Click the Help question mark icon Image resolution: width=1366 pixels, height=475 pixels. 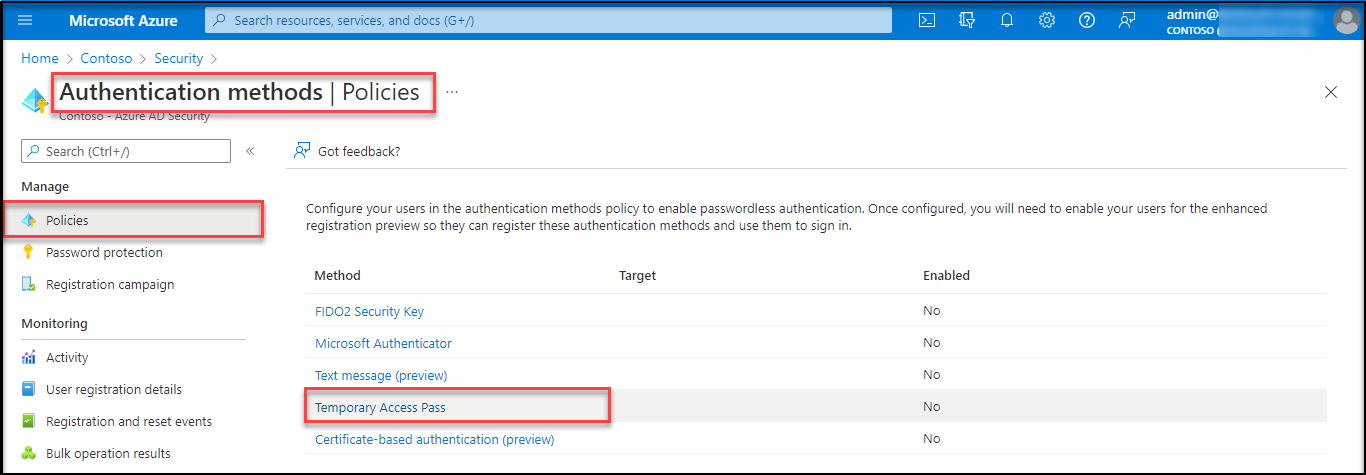1087,20
